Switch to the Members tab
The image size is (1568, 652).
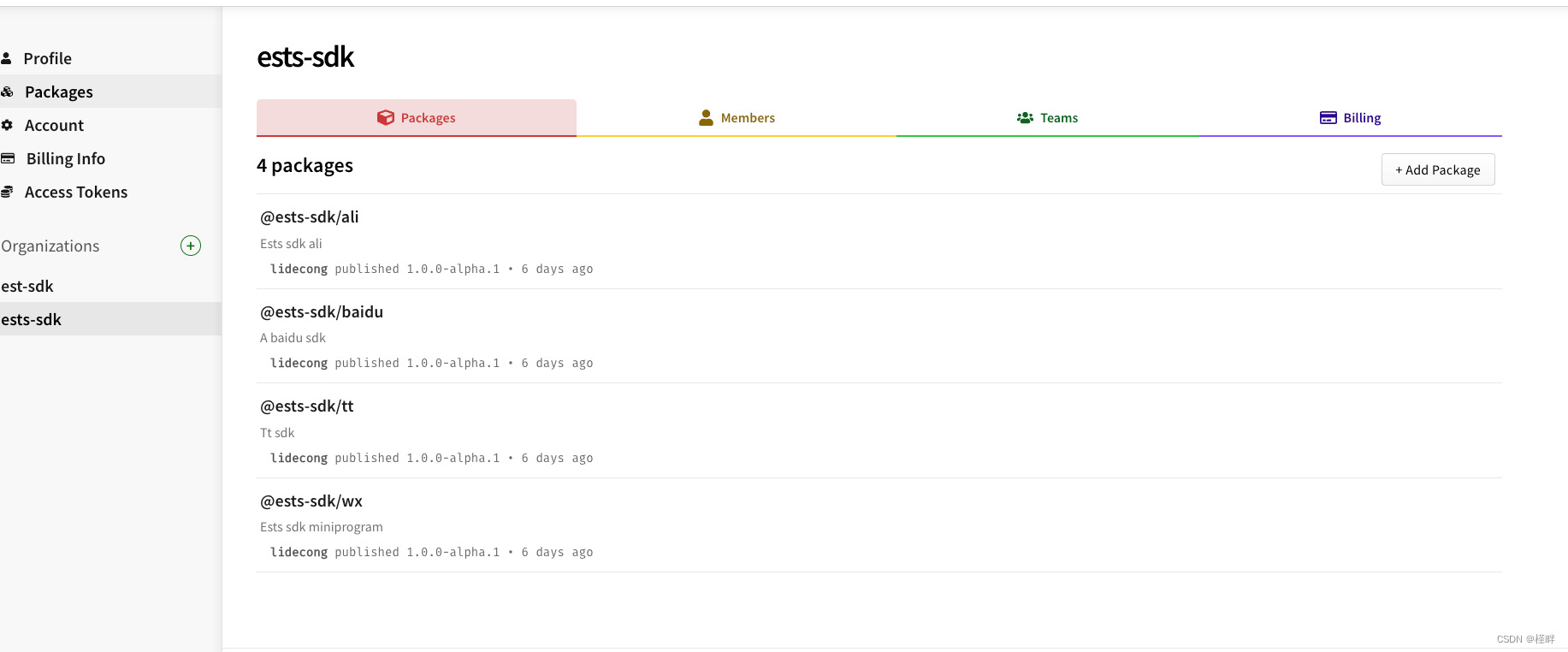(737, 118)
